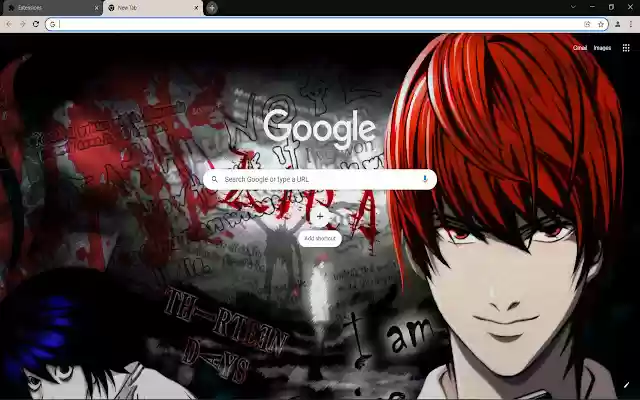Go forward to next page
Viewport: 640px width, 400px height.
click(x=22, y=24)
